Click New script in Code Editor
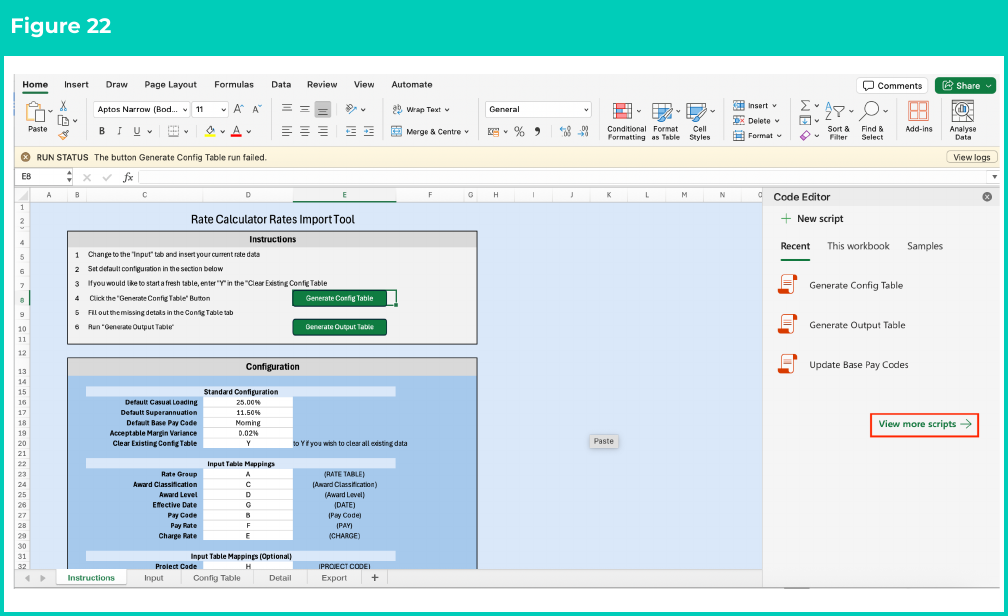 pyautogui.click(x=812, y=219)
